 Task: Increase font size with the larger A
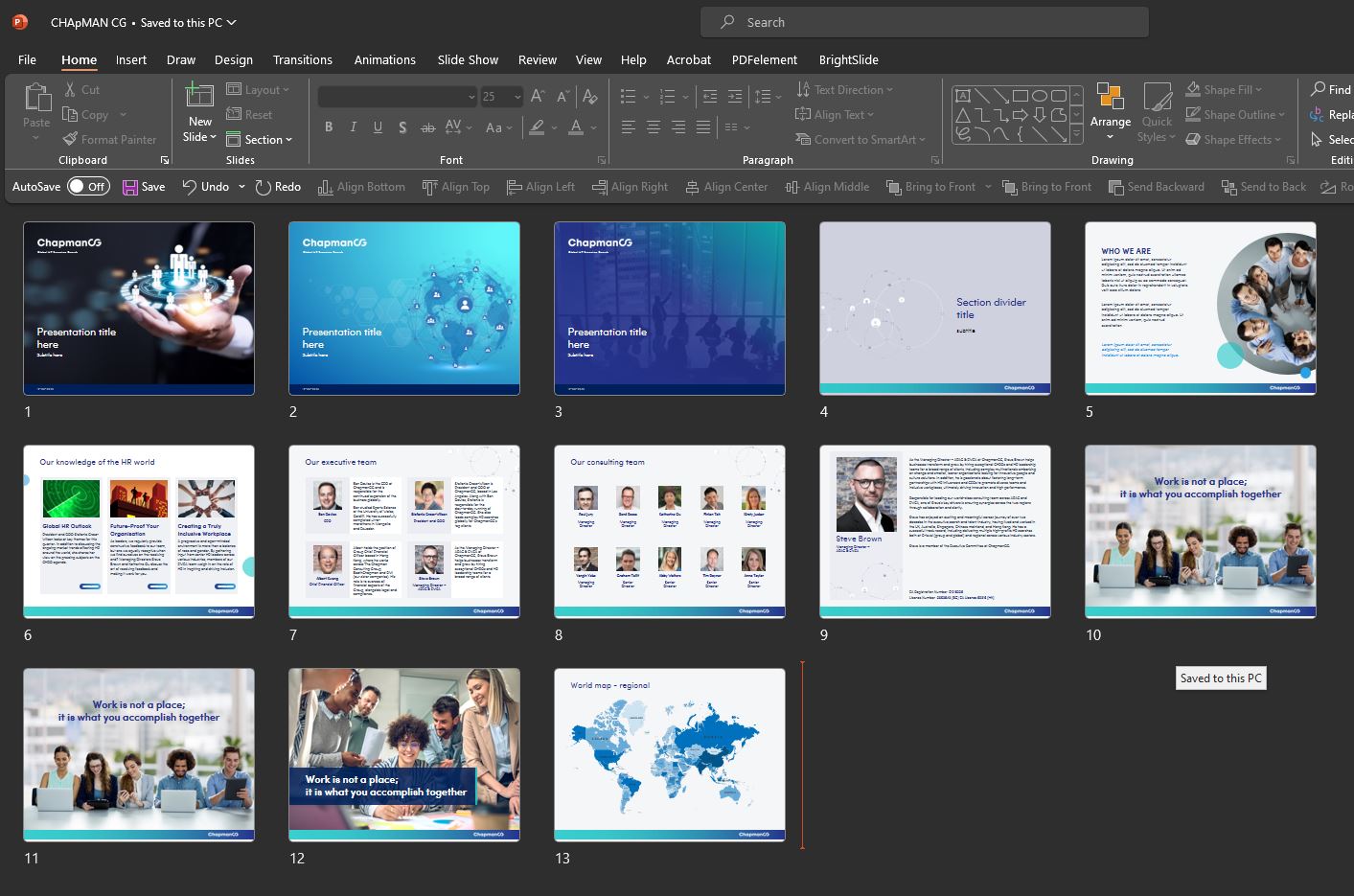click(538, 96)
